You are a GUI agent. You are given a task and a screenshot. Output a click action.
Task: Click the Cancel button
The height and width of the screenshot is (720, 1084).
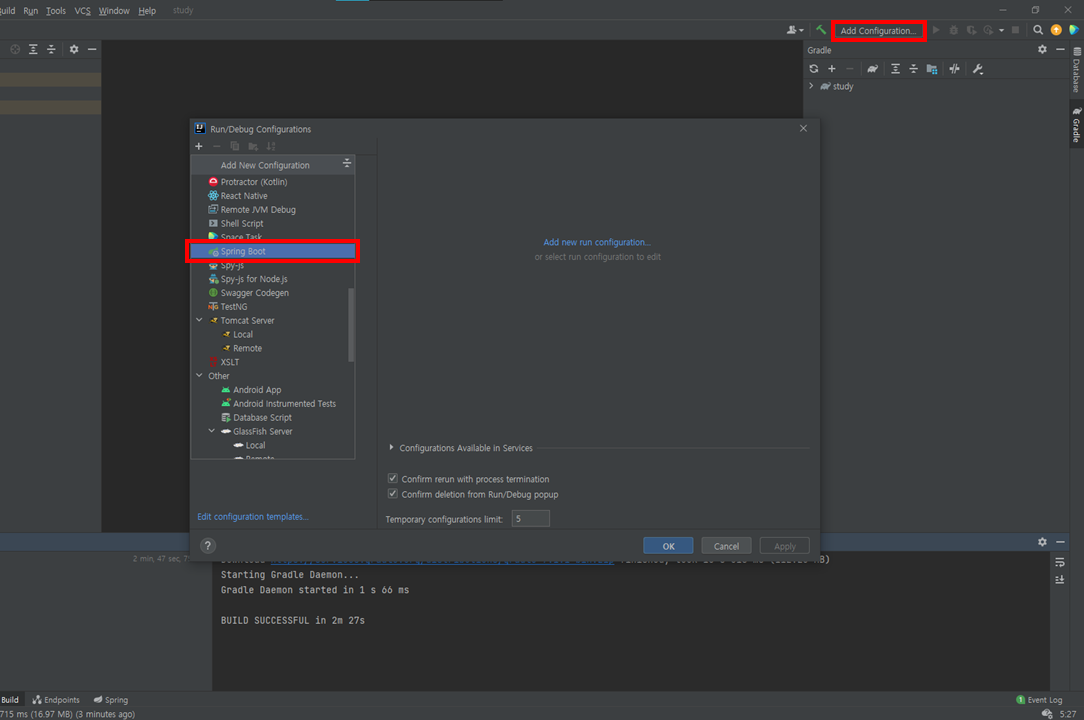726,546
